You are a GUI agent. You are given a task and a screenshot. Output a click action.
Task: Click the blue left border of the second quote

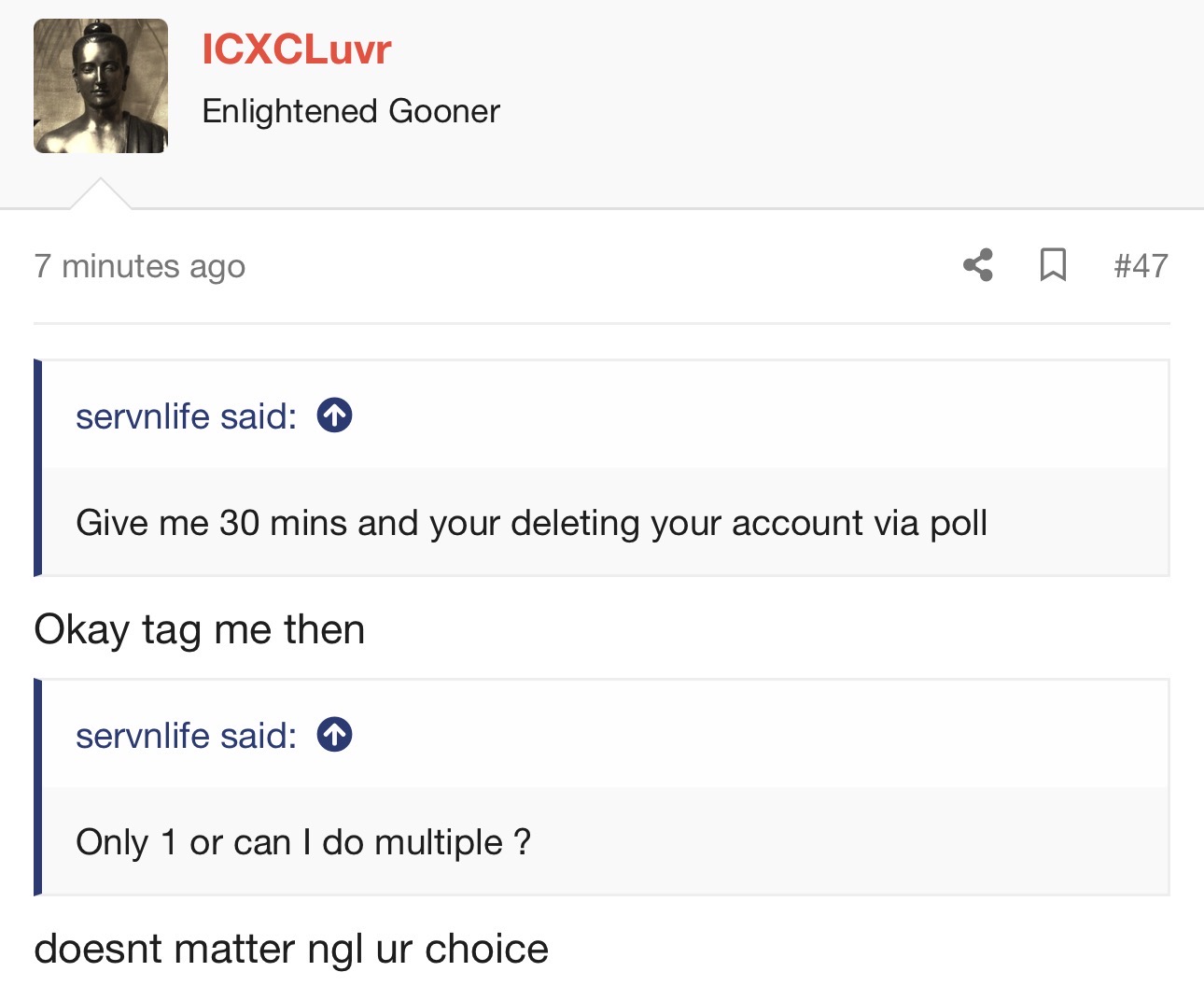(37, 787)
